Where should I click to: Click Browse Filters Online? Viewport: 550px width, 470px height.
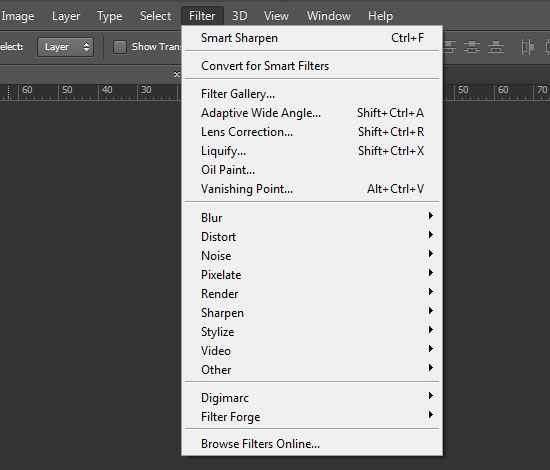(312, 444)
